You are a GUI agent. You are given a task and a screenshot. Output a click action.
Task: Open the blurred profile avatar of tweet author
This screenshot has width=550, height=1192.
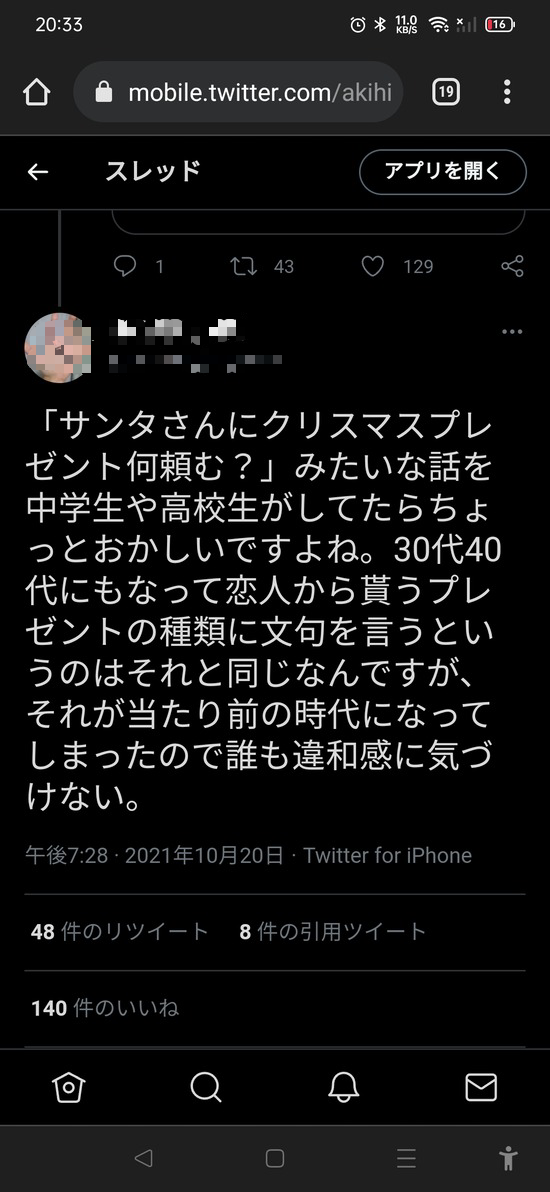(59, 347)
